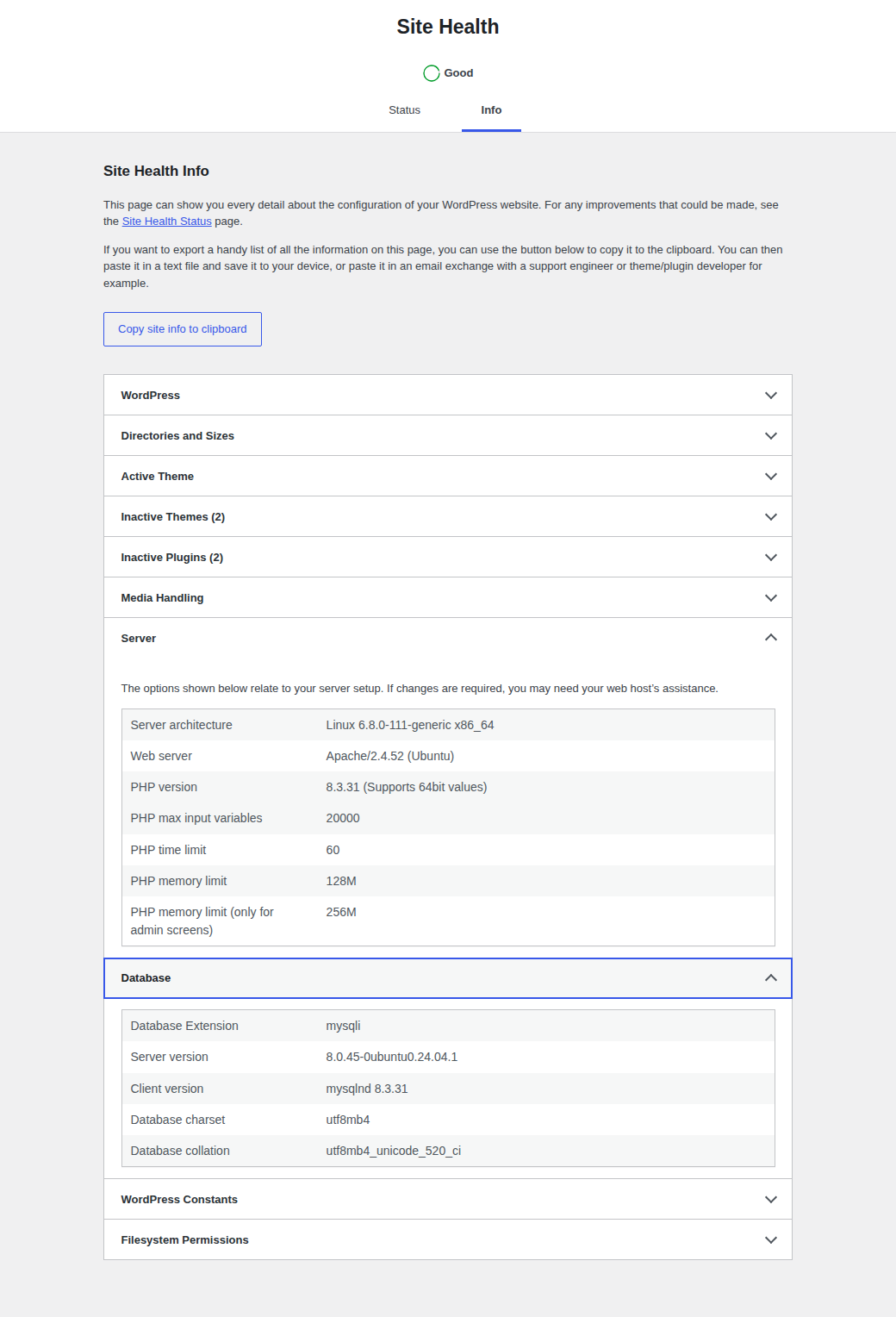Viewport: 896px width, 1317px height.
Task: Click the Database collation label
Action: point(180,1151)
